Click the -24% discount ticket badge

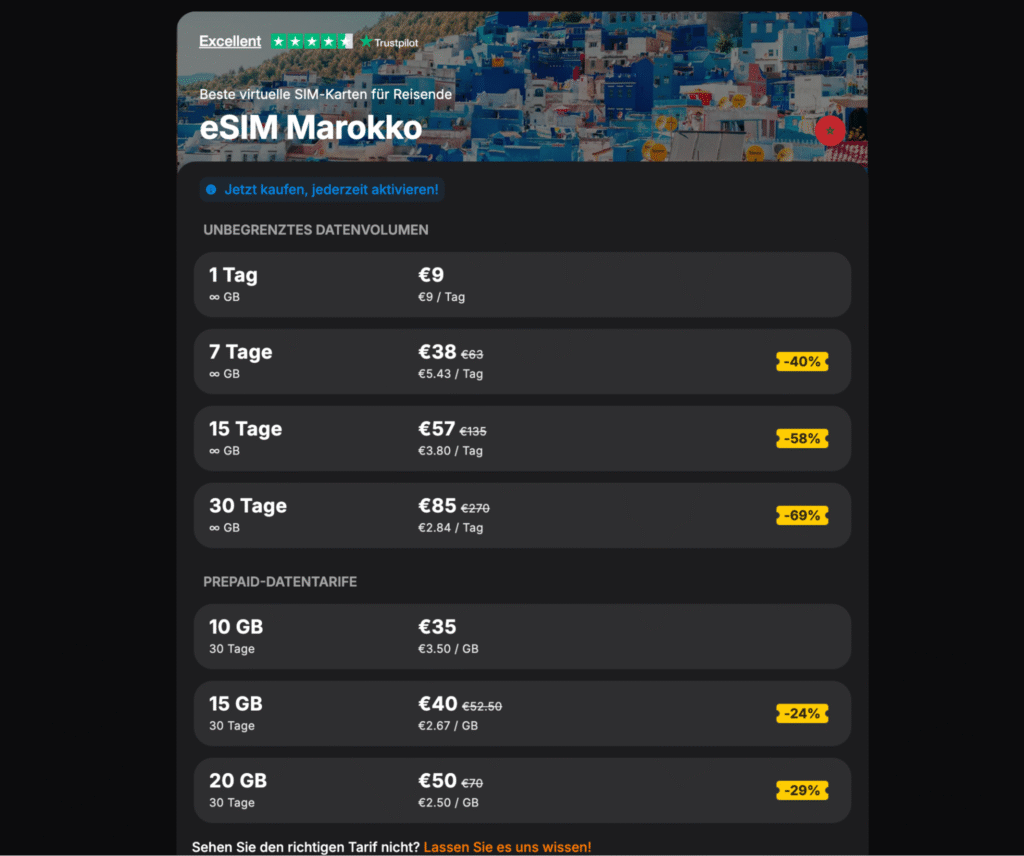802,713
